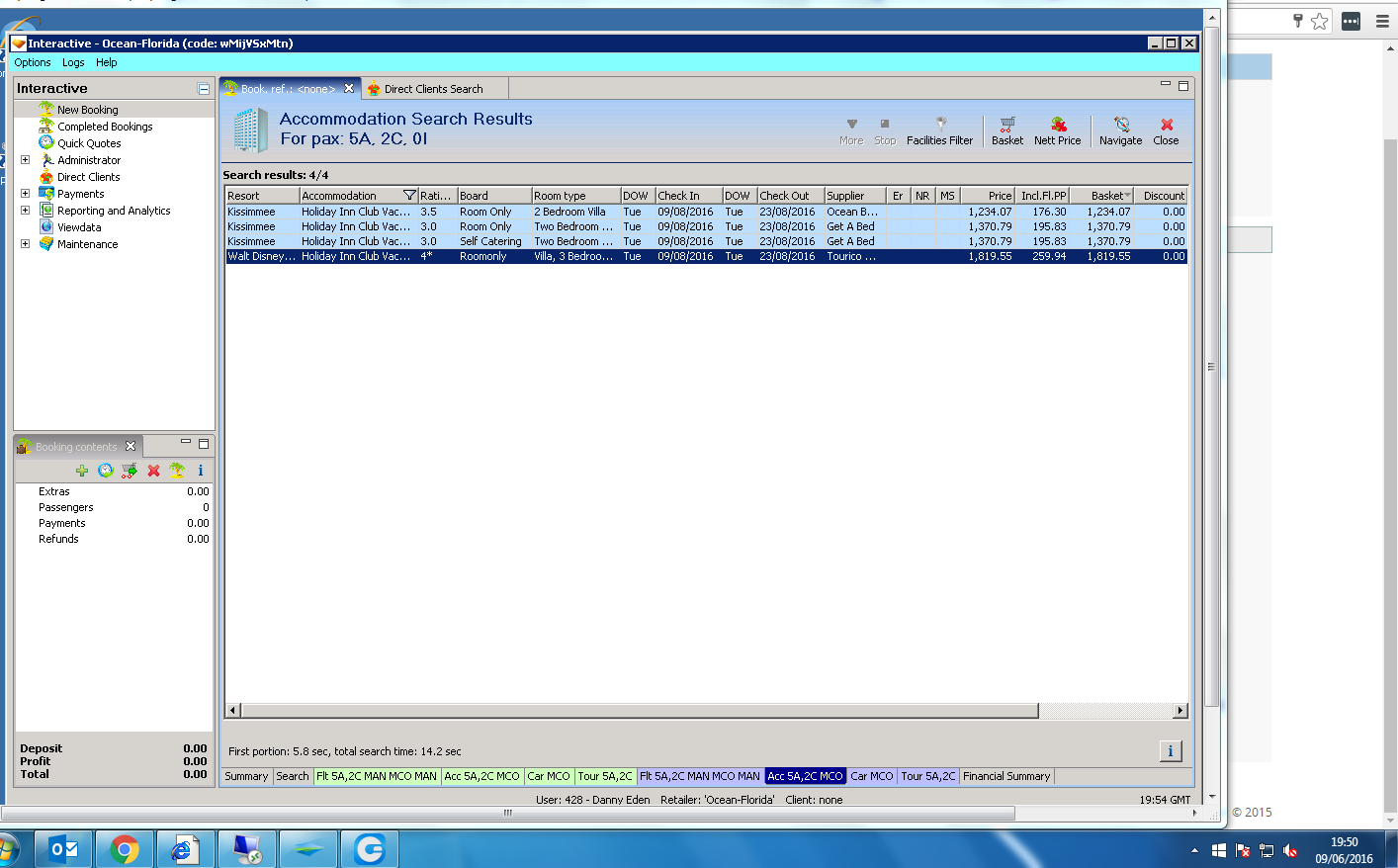Open Outlook from the taskbar

click(x=63, y=849)
